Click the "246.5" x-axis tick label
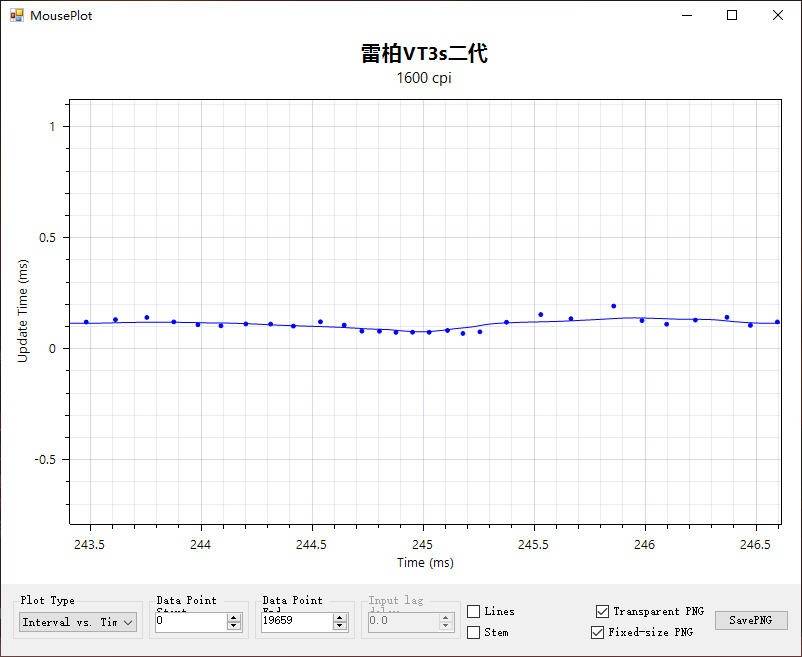Viewport: 802px width, 657px height. 755,545
